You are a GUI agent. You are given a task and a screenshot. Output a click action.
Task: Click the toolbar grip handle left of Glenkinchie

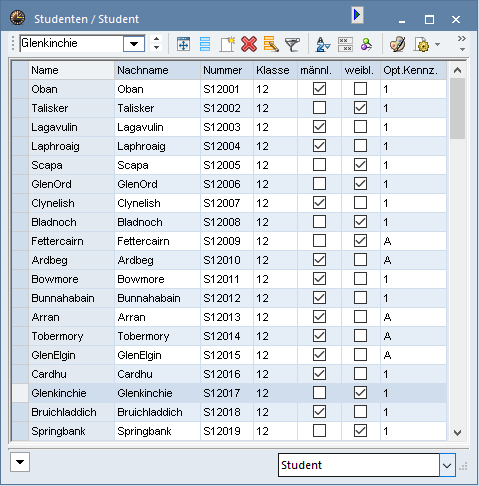[x=13, y=43]
